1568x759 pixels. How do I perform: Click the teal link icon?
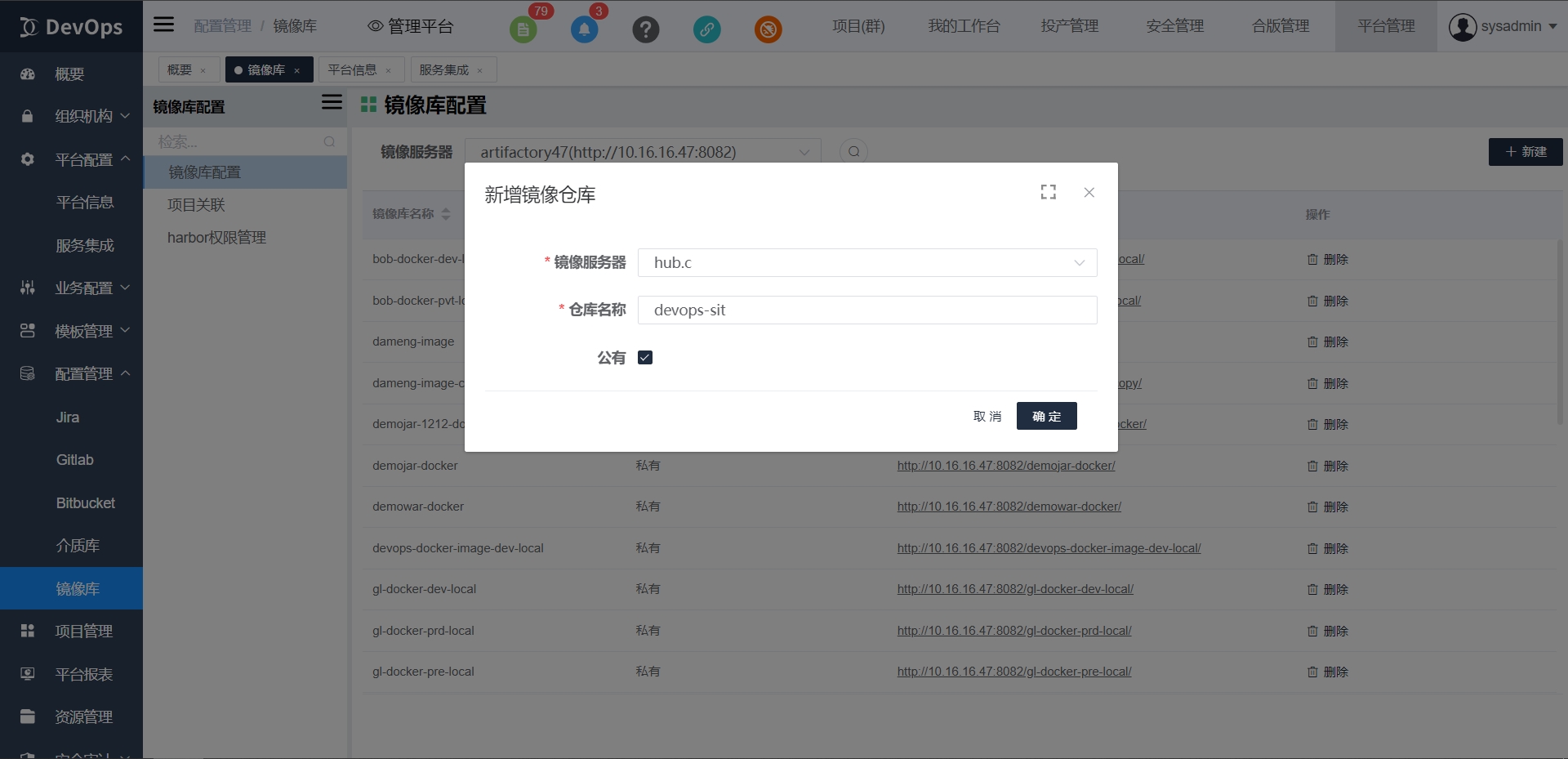tap(706, 30)
